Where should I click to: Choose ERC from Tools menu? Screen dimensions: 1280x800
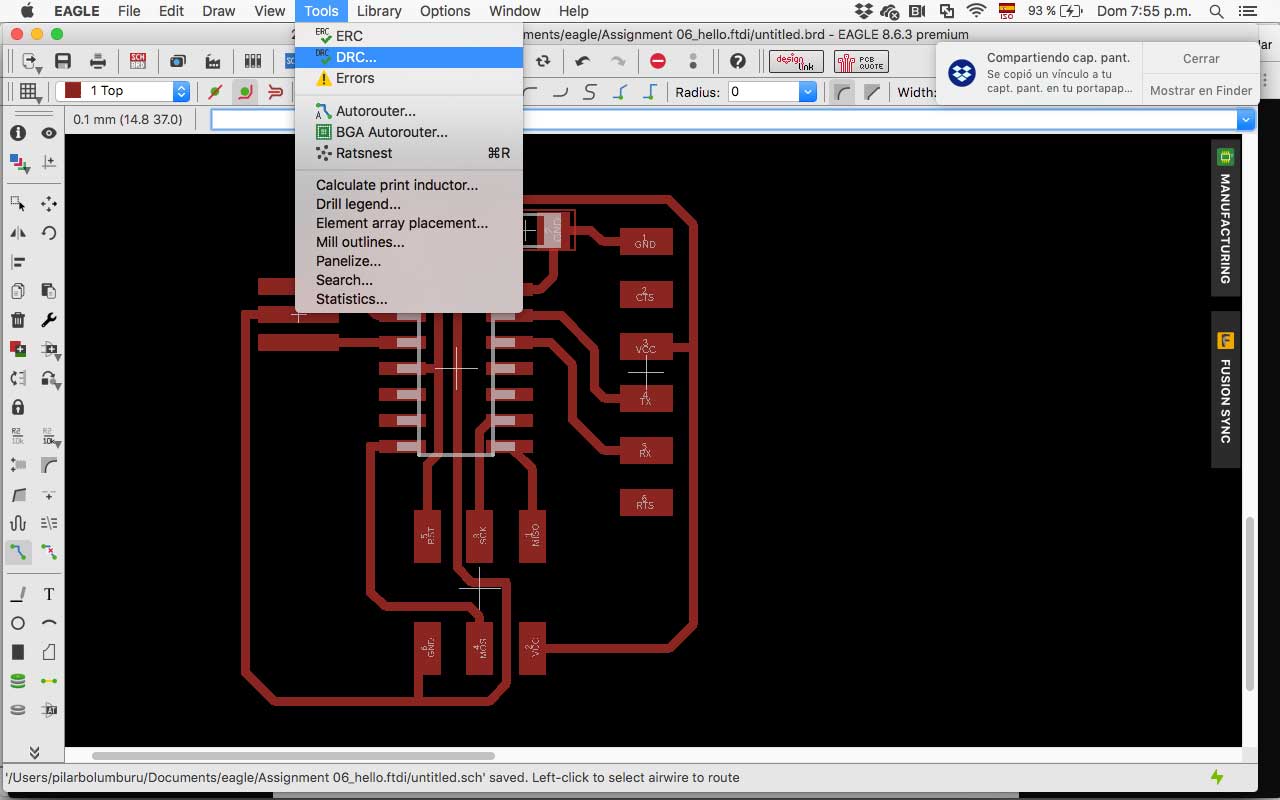pos(409,36)
